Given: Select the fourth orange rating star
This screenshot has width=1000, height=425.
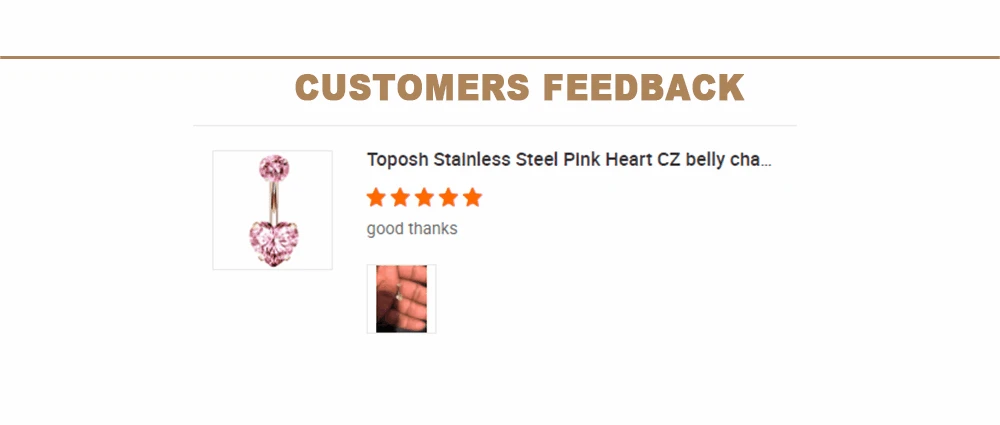Looking at the screenshot, I should point(448,198).
